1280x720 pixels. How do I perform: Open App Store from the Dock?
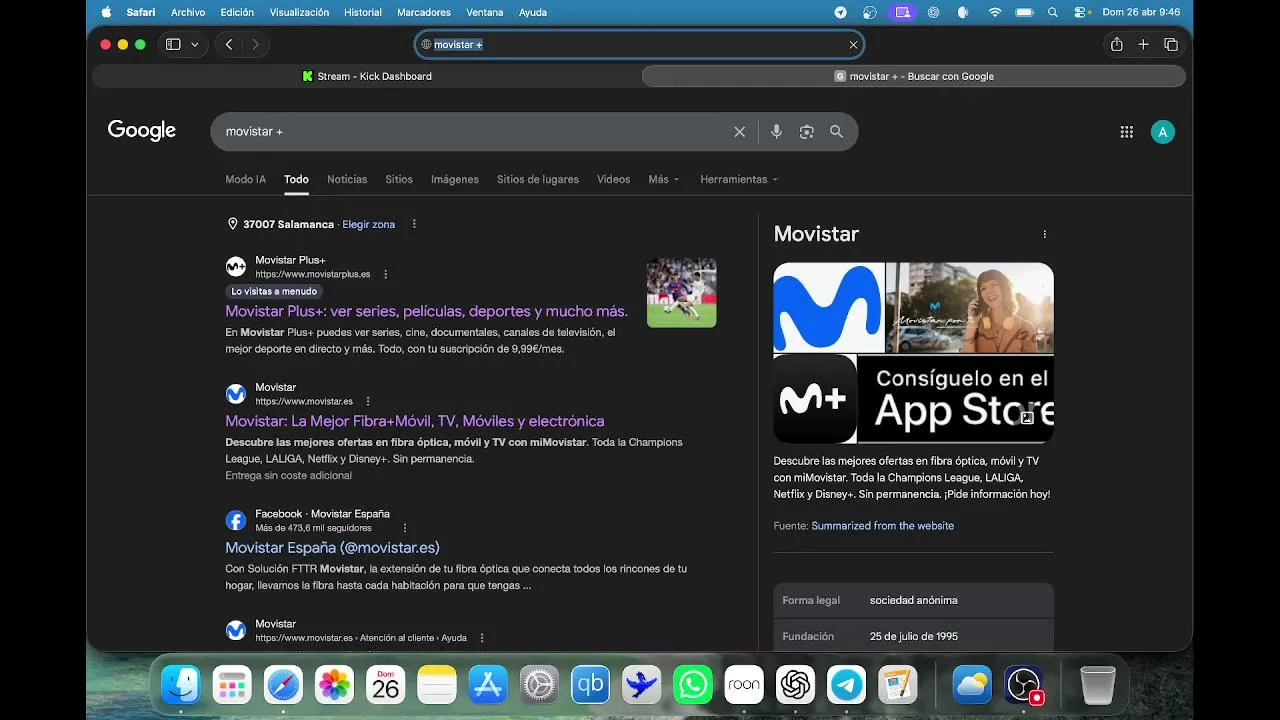[488, 685]
